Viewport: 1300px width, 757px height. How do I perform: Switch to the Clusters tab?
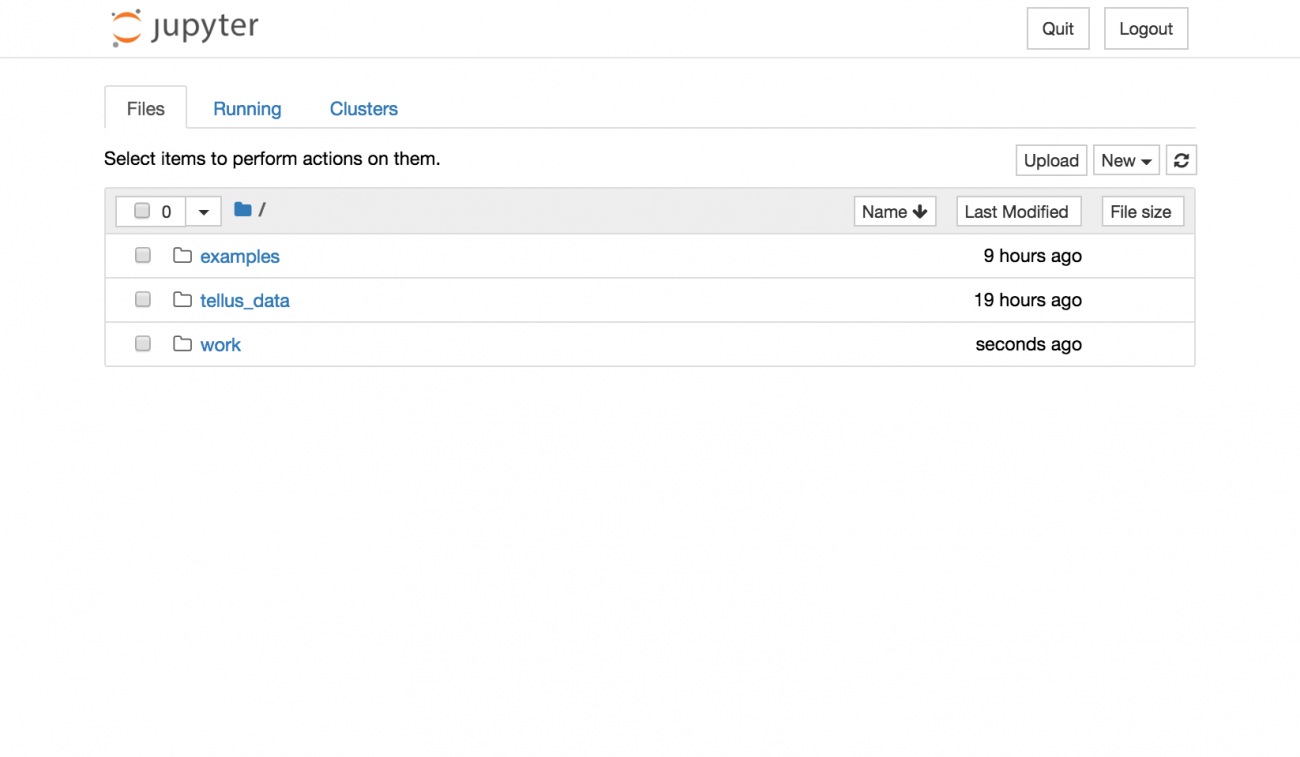[x=364, y=108]
